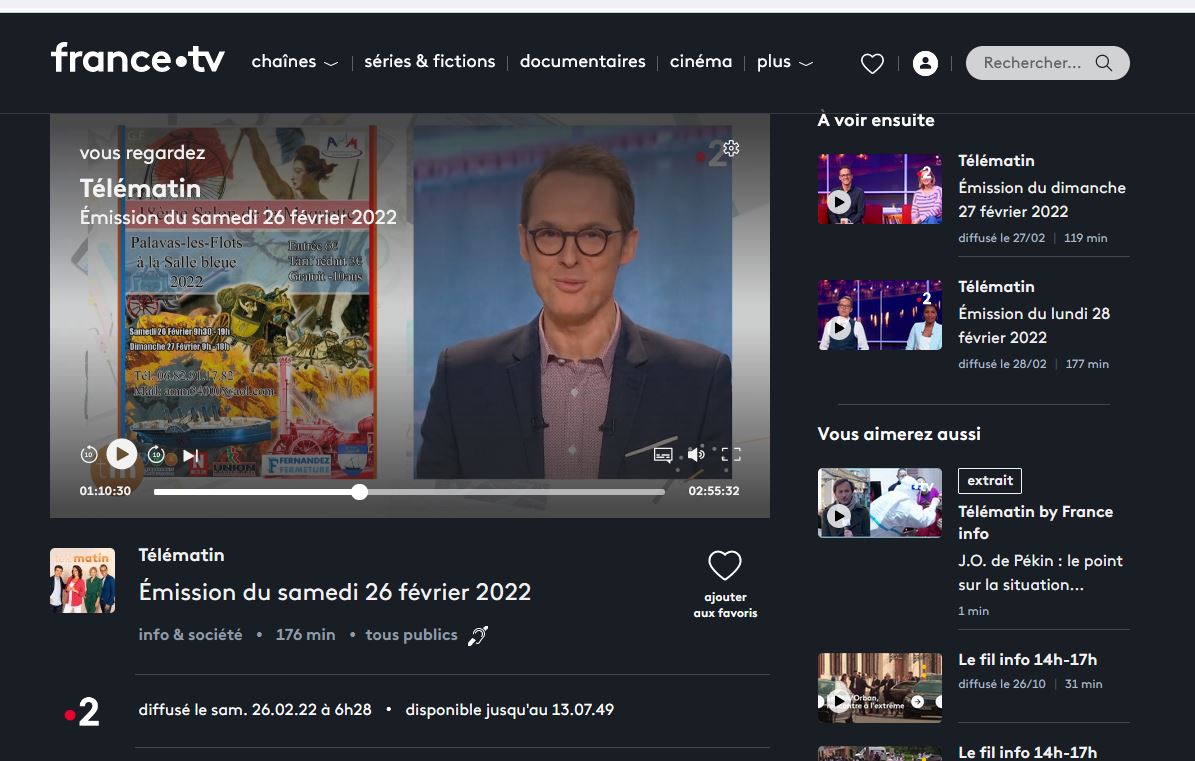Click the France 2 channel logo
1195x761 pixels.
coord(82,712)
